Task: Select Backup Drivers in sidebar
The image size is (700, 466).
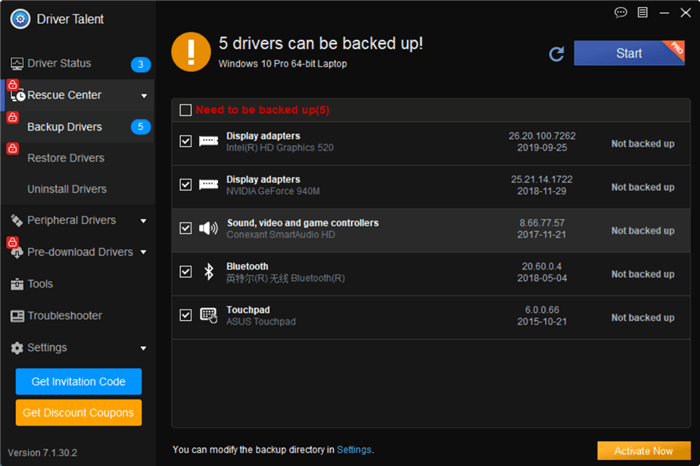Action: 78,127
